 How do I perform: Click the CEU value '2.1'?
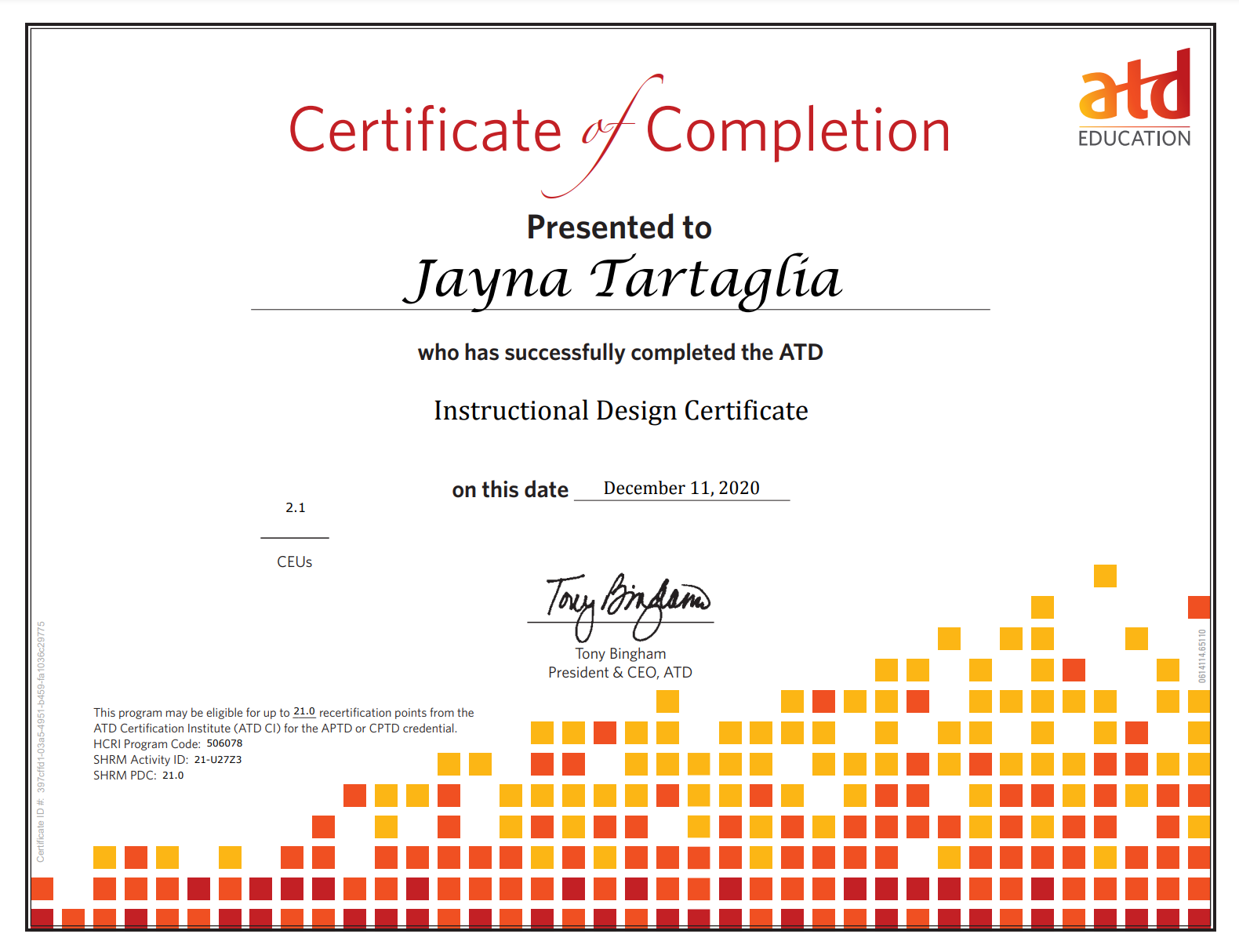click(295, 508)
